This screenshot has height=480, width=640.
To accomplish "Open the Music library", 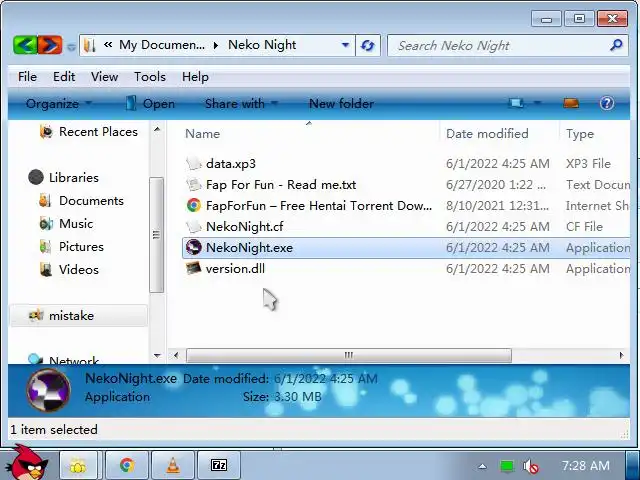I will [x=76, y=224].
